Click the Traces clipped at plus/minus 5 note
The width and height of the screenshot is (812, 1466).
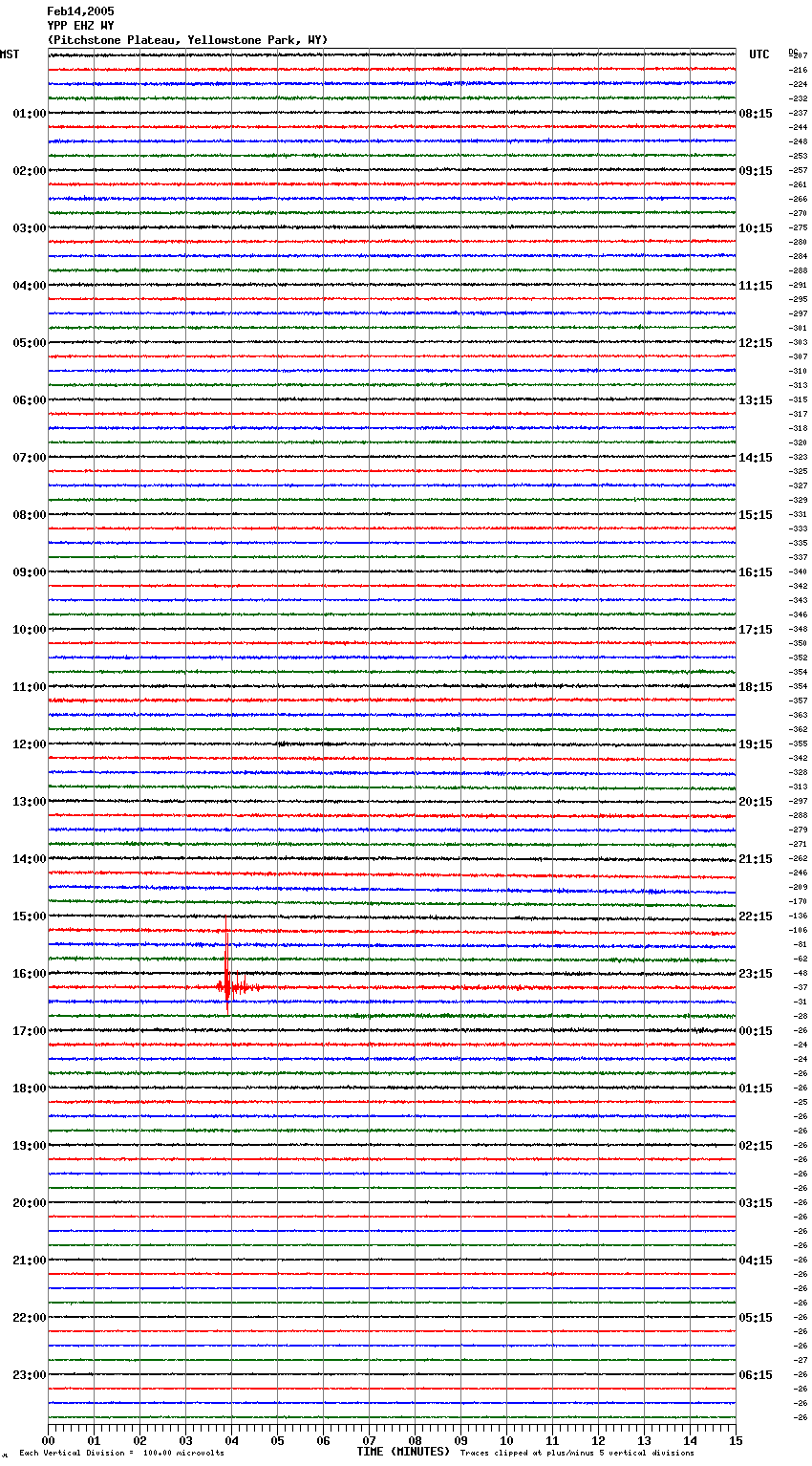(577, 1454)
